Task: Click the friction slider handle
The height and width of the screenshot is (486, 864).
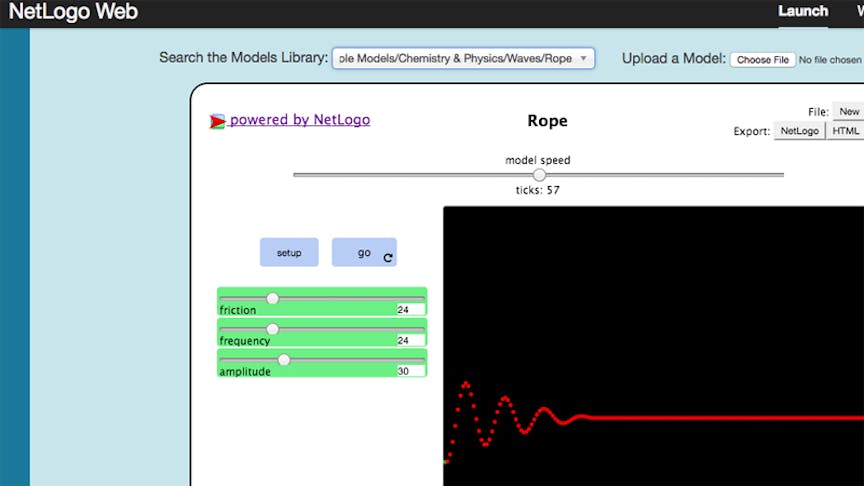Action: [x=272, y=298]
